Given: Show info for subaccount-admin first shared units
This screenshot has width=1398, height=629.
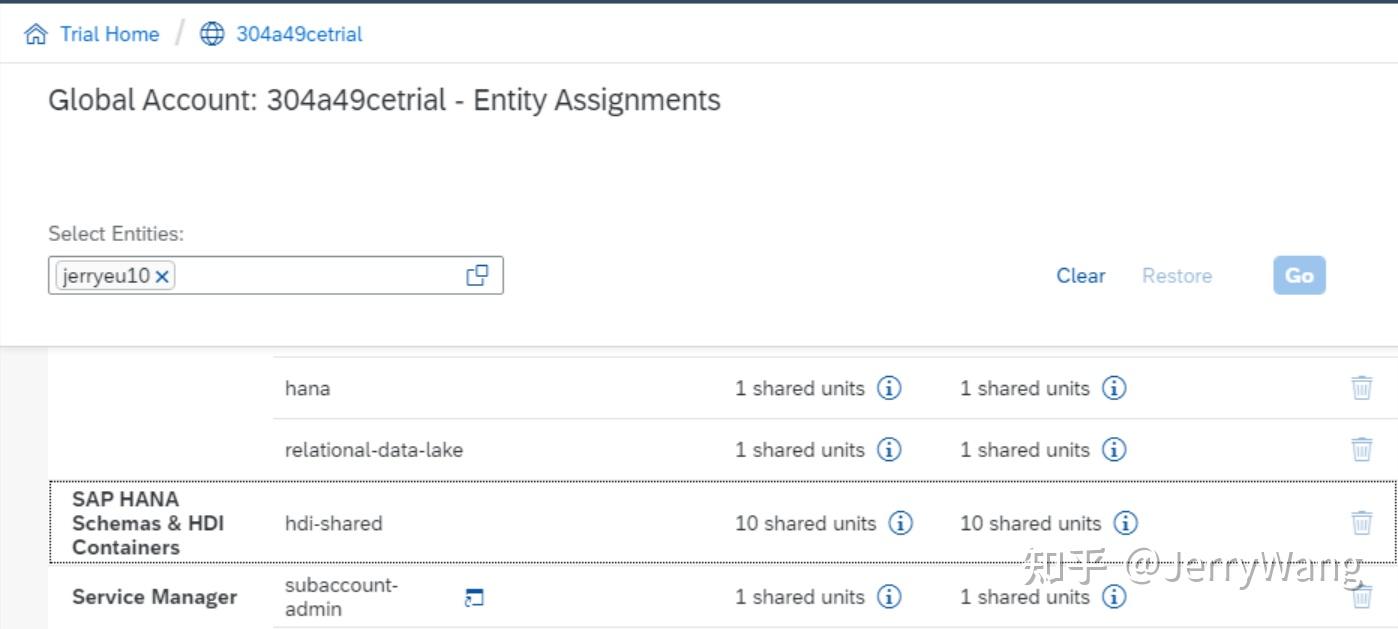Looking at the screenshot, I should (x=889, y=597).
